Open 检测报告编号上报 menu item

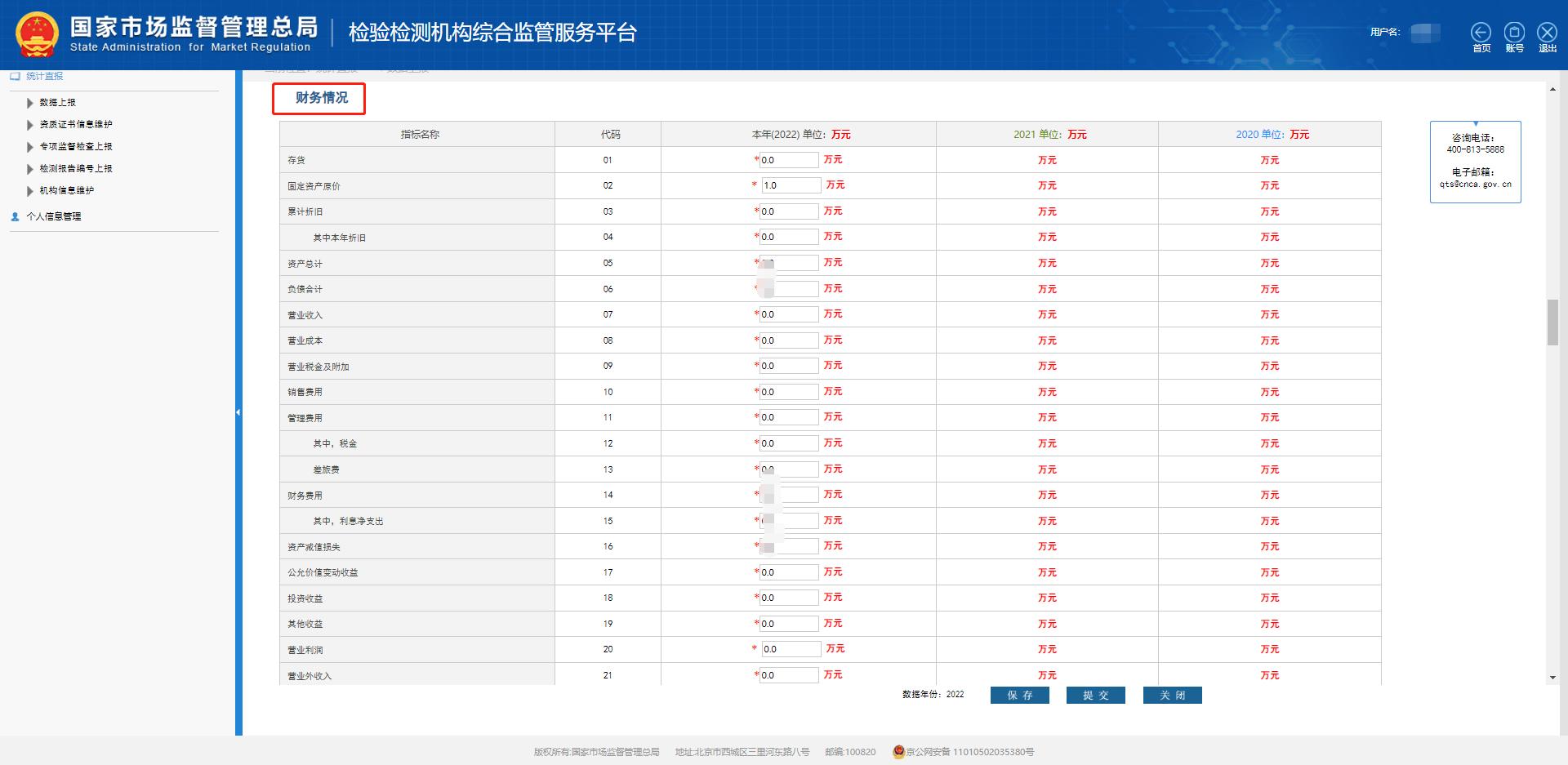pyautogui.click(x=76, y=169)
